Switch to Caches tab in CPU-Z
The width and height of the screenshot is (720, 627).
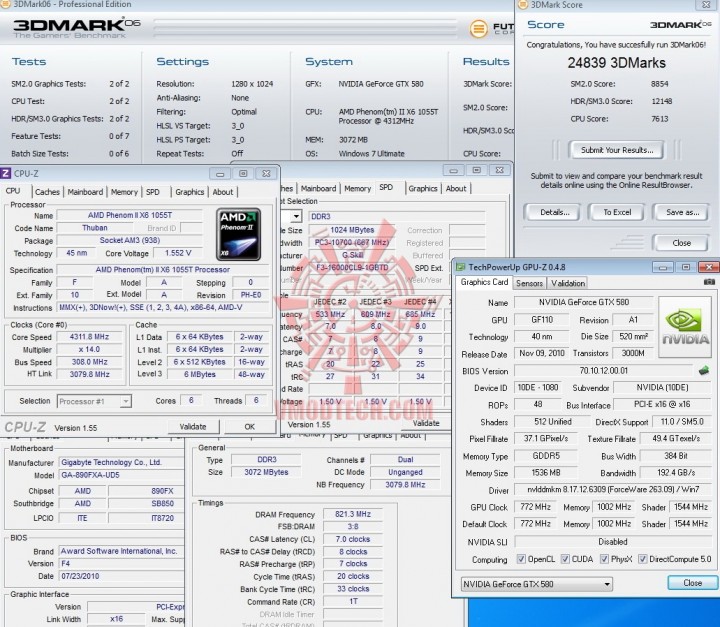coord(47,192)
